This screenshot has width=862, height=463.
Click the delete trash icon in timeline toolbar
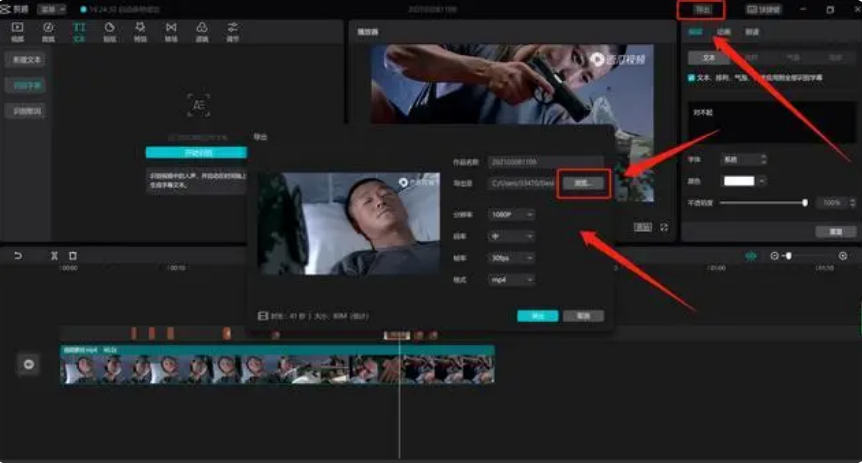[72, 256]
